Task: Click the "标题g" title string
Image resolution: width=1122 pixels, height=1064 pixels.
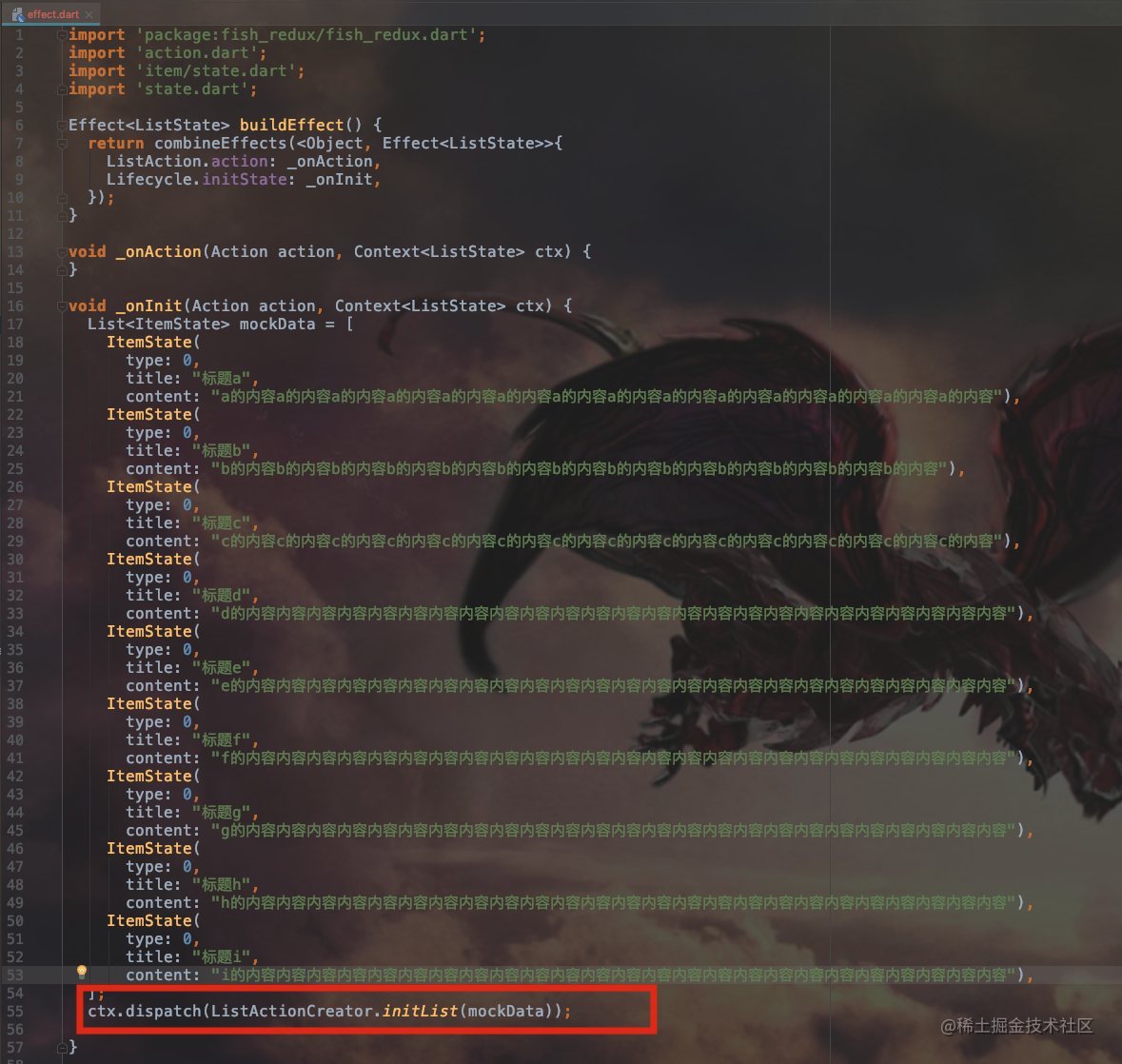Action: 221,812
